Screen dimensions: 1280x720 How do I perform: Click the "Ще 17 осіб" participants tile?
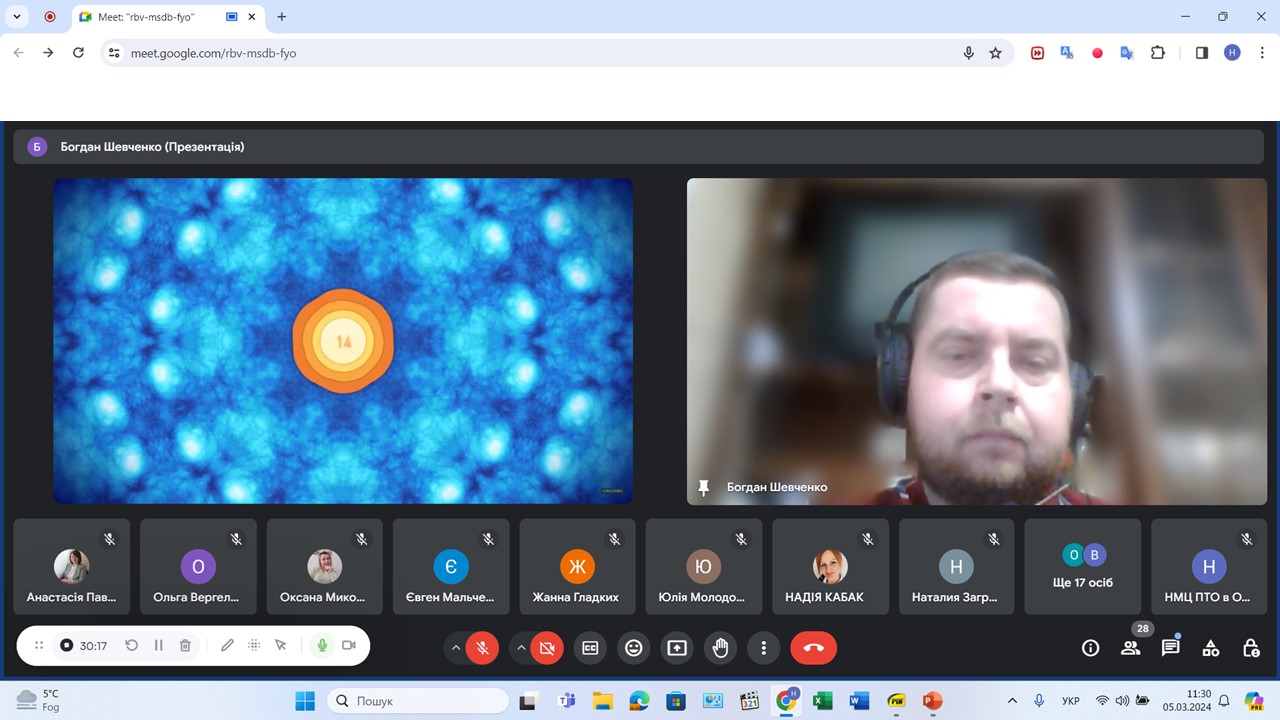pos(1082,566)
